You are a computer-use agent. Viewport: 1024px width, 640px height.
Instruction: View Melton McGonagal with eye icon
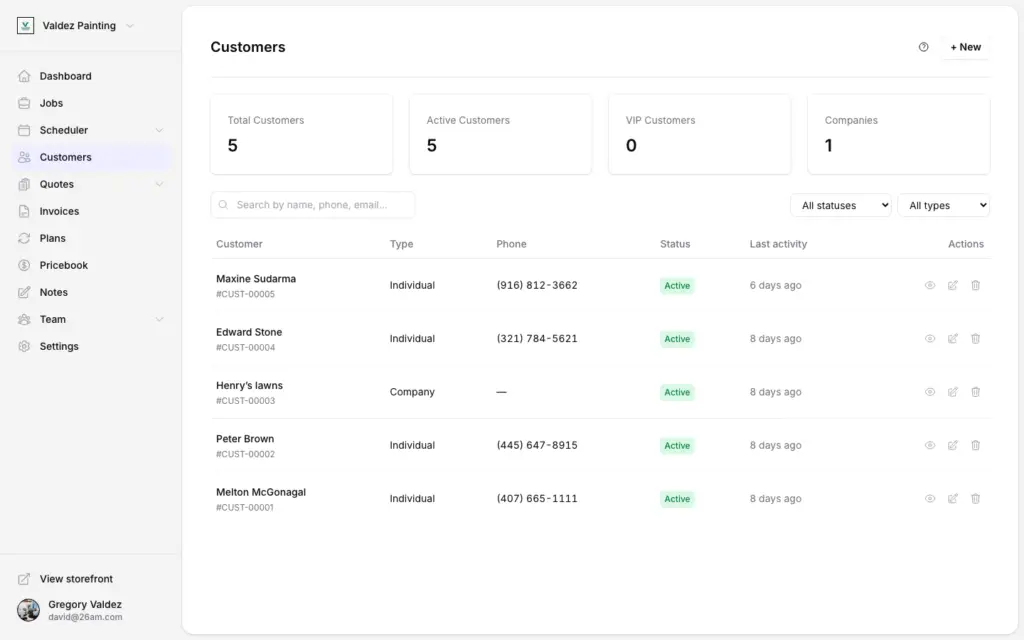tap(930, 499)
